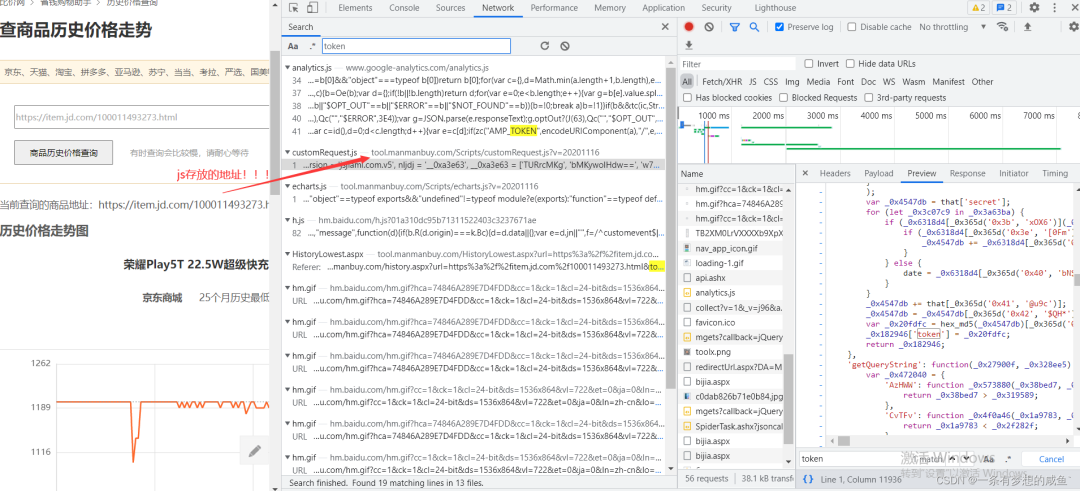
Task: Open the Sources tab
Action: [450, 8]
